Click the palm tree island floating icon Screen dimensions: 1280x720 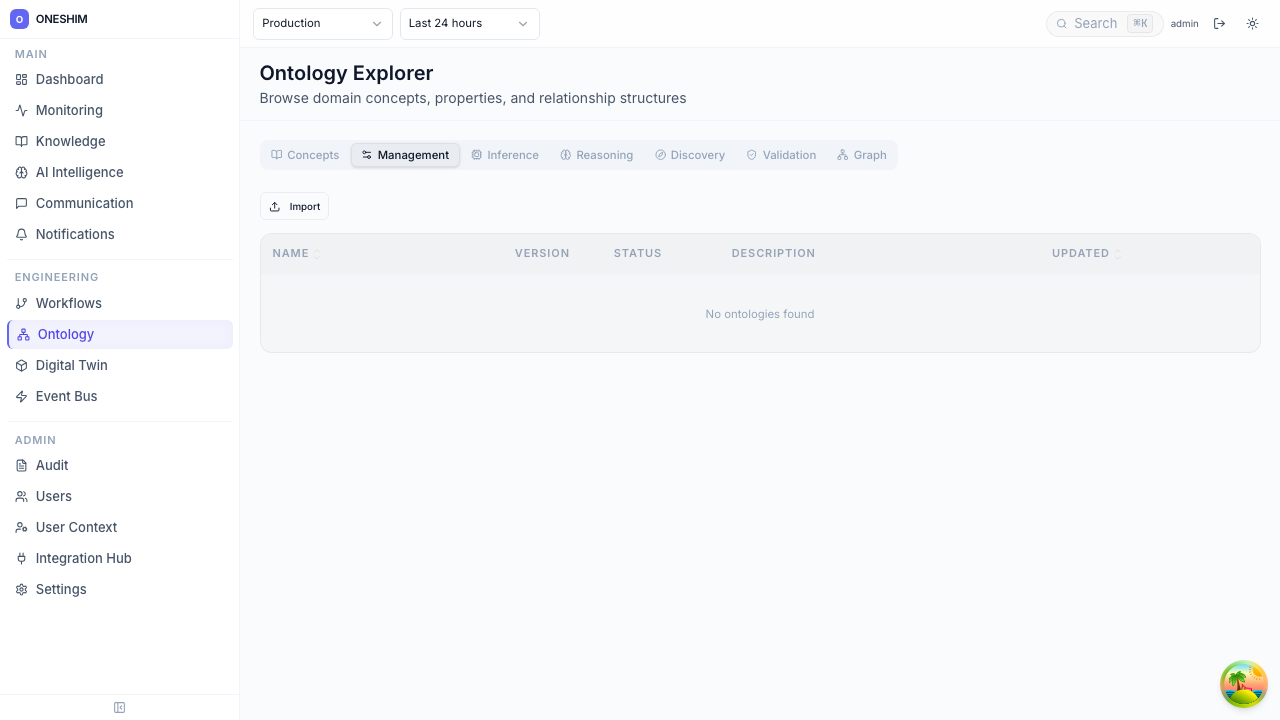point(1244,684)
